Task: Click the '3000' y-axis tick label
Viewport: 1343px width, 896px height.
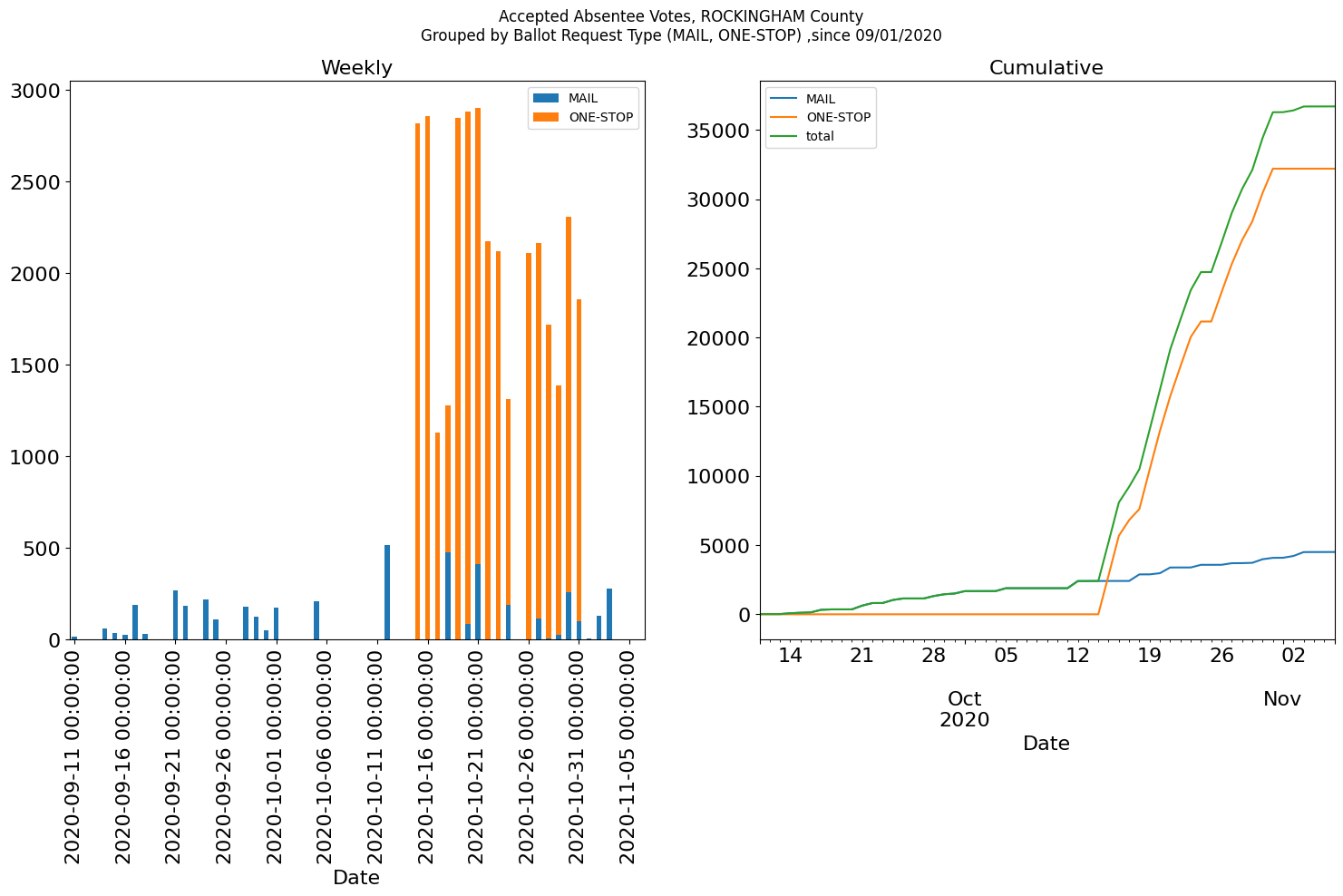Action: click(35, 91)
